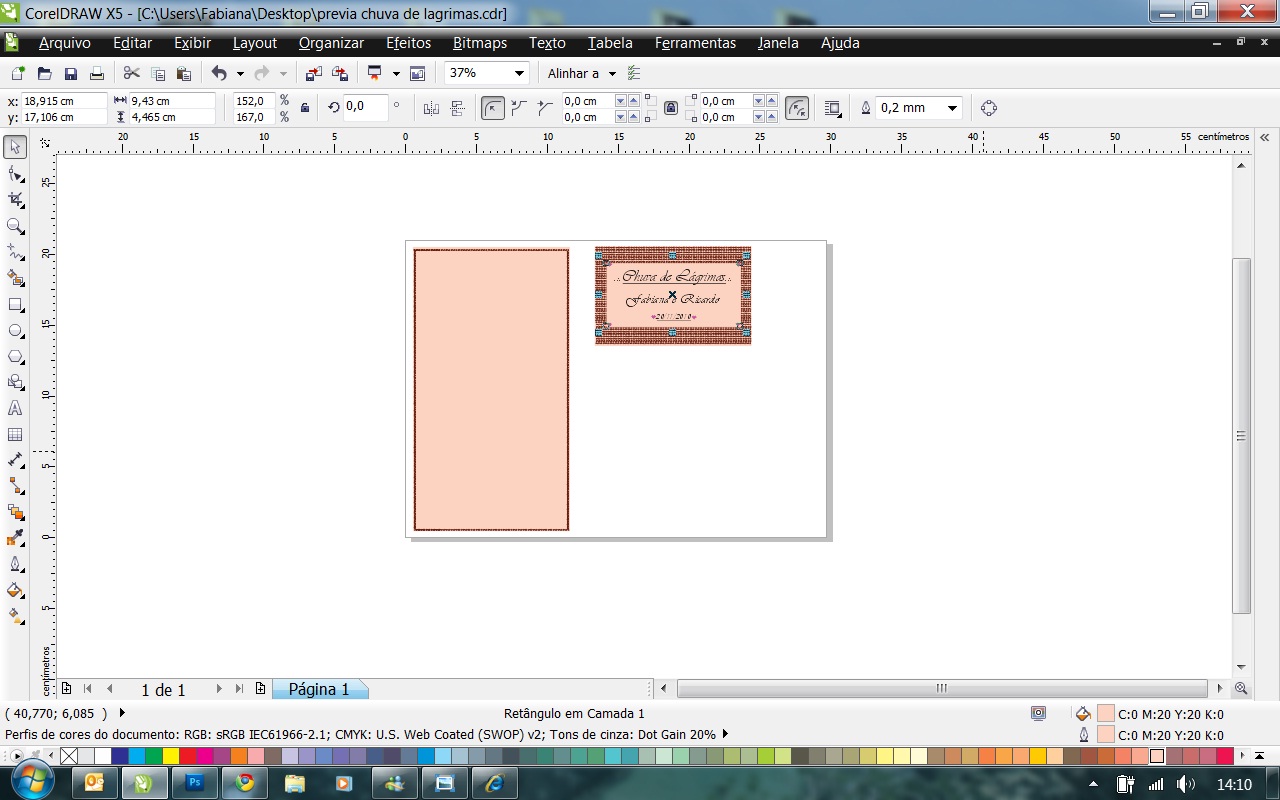Select the Rectangle tool
Viewport: 1280px width, 800px height.
15,304
